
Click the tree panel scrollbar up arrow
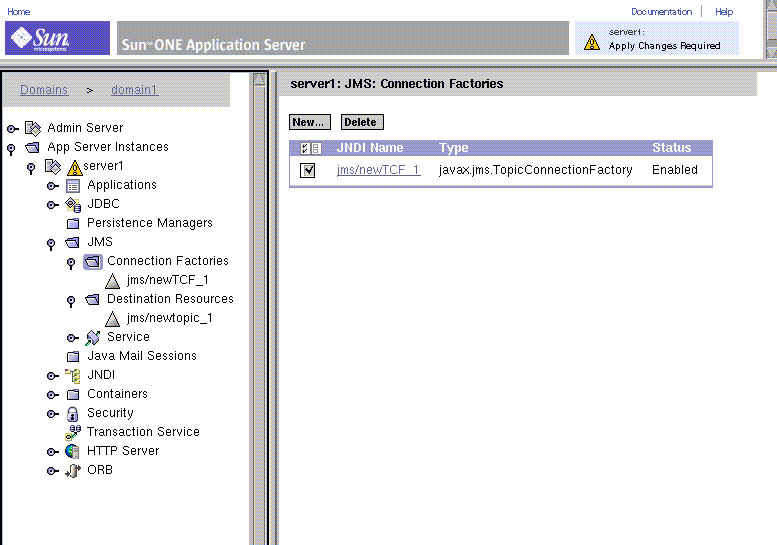coord(259,79)
